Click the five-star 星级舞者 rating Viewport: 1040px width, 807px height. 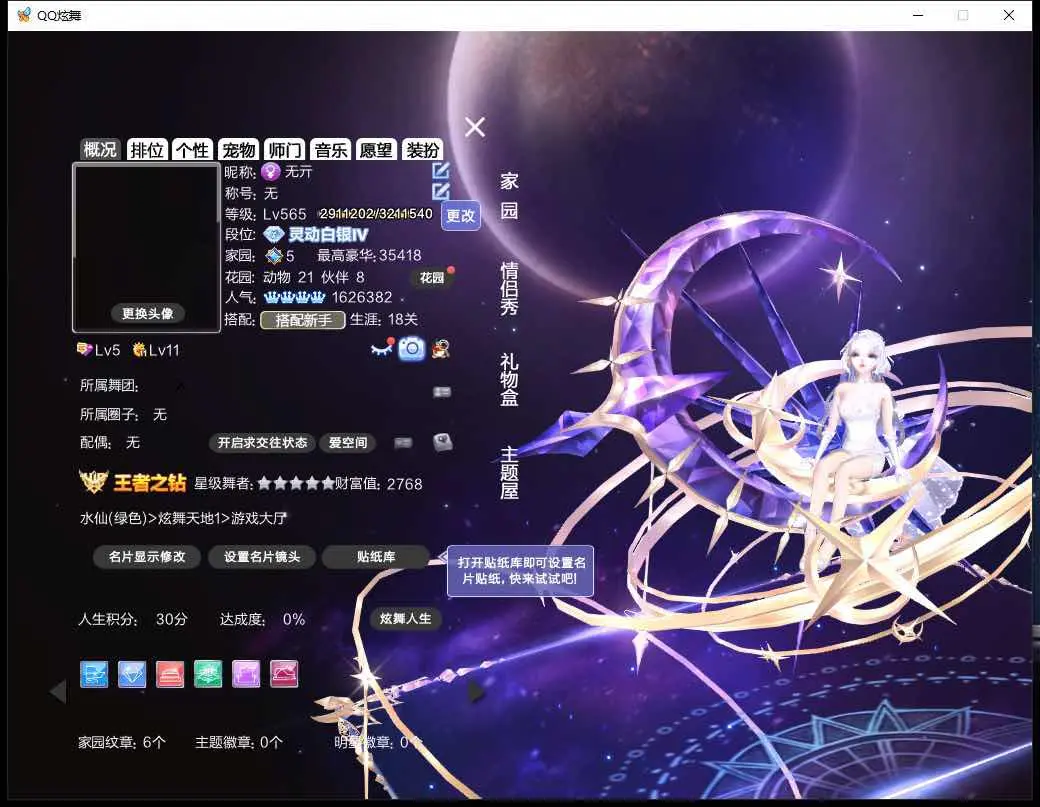(x=295, y=484)
